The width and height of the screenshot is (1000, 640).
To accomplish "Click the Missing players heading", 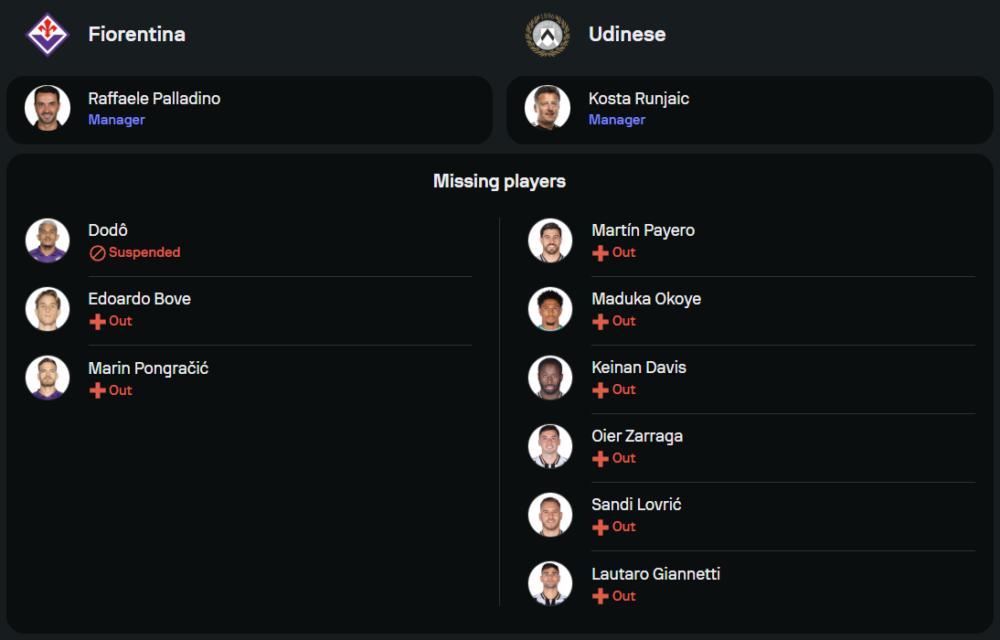I will (x=499, y=181).
